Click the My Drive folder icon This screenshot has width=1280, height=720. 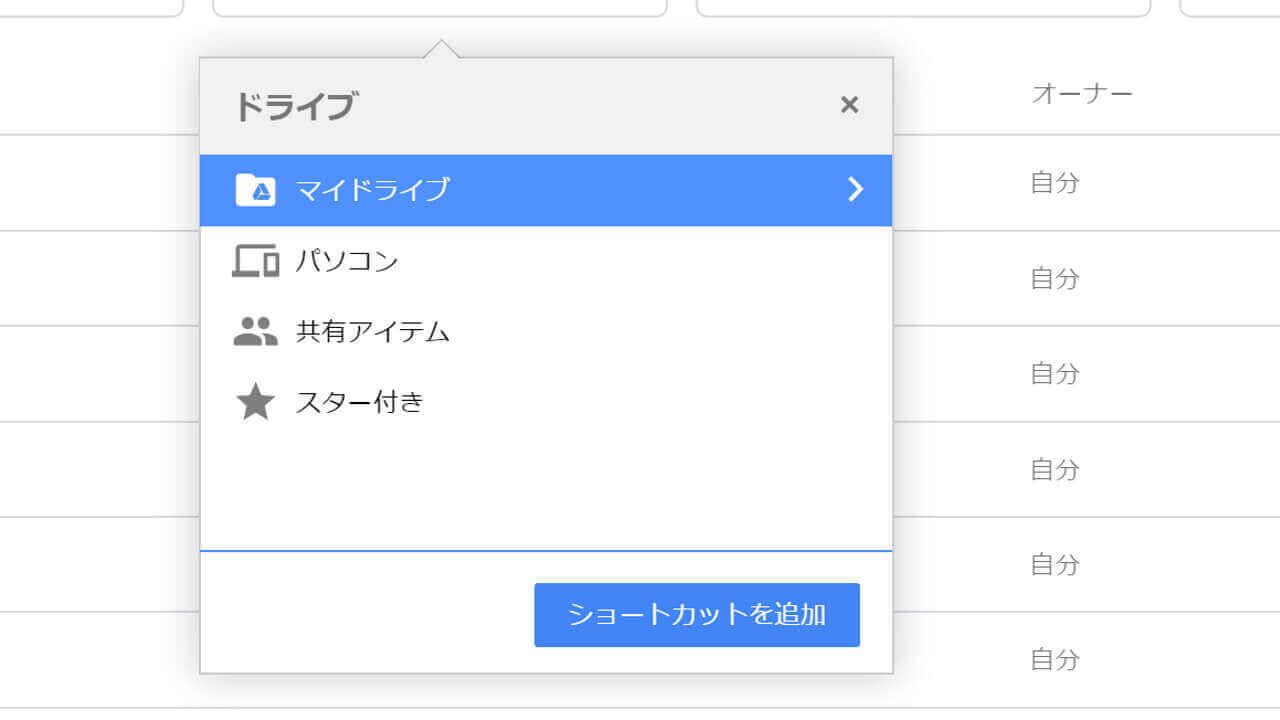pos(255,190)
